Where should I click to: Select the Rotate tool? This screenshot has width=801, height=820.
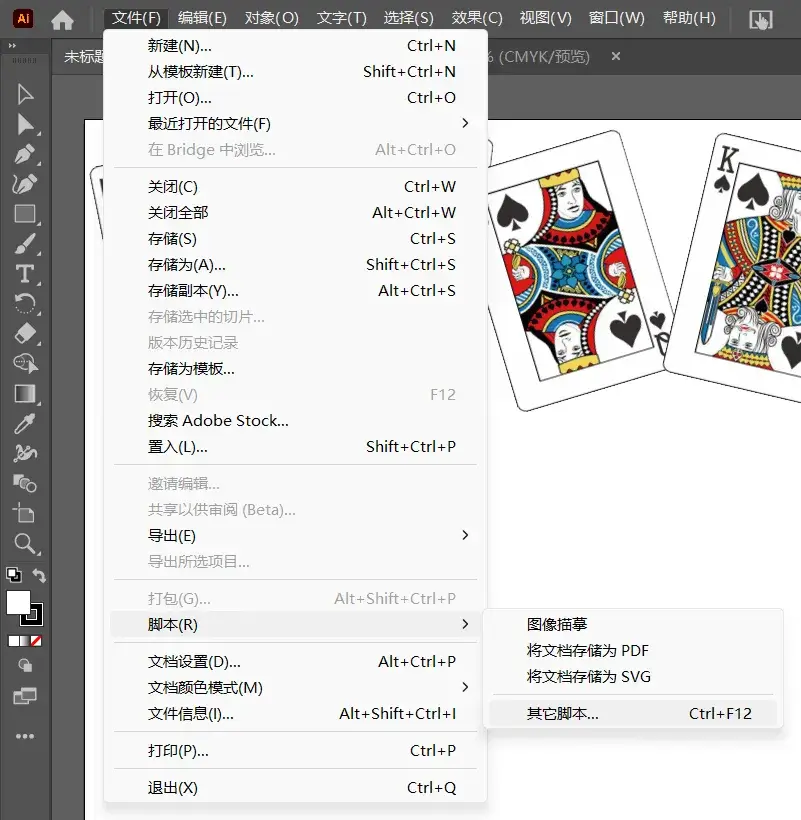coord(25,303)
